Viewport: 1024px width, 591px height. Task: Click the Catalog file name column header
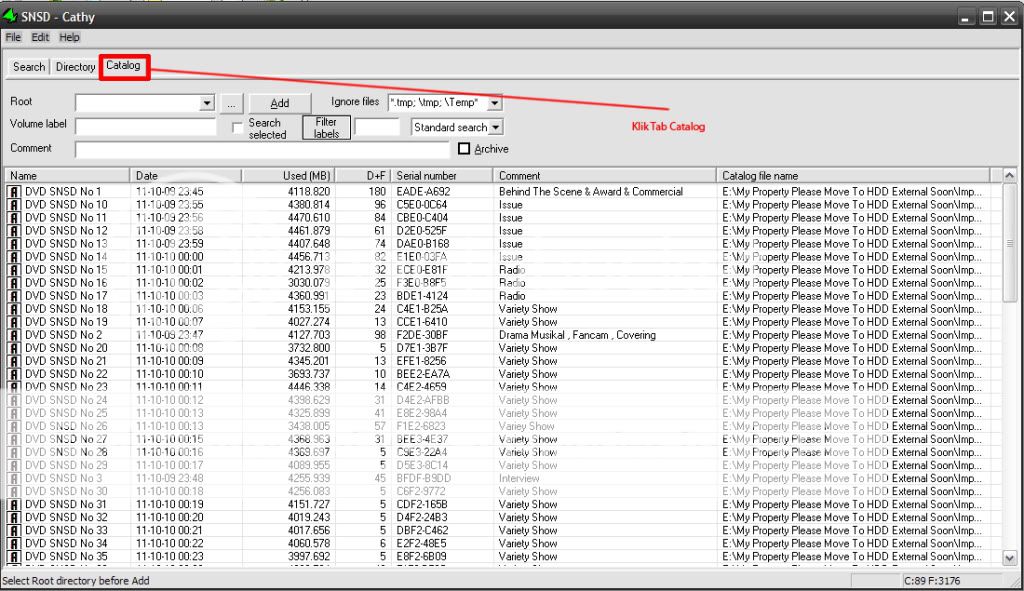[854, 176]
